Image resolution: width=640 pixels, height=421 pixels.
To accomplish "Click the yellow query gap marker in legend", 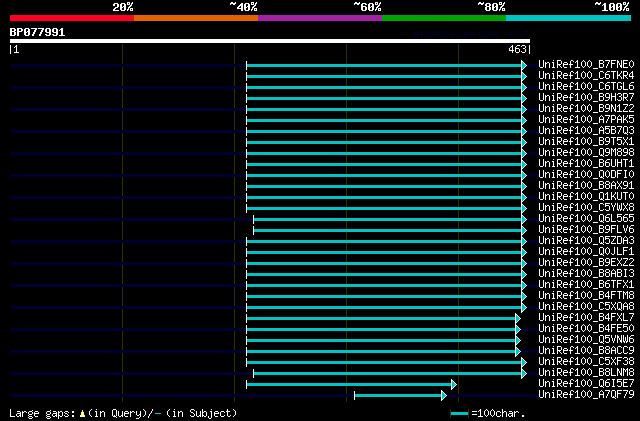I will pos(82,414).
